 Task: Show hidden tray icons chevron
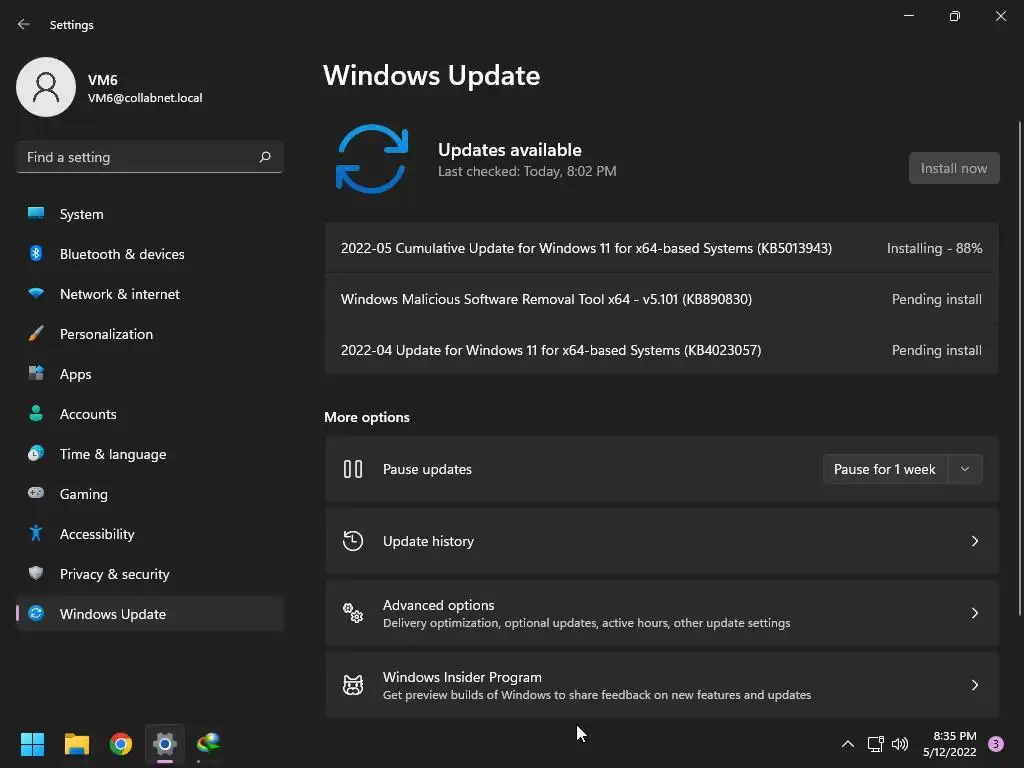pyautogui.click(x=848, y=744)
